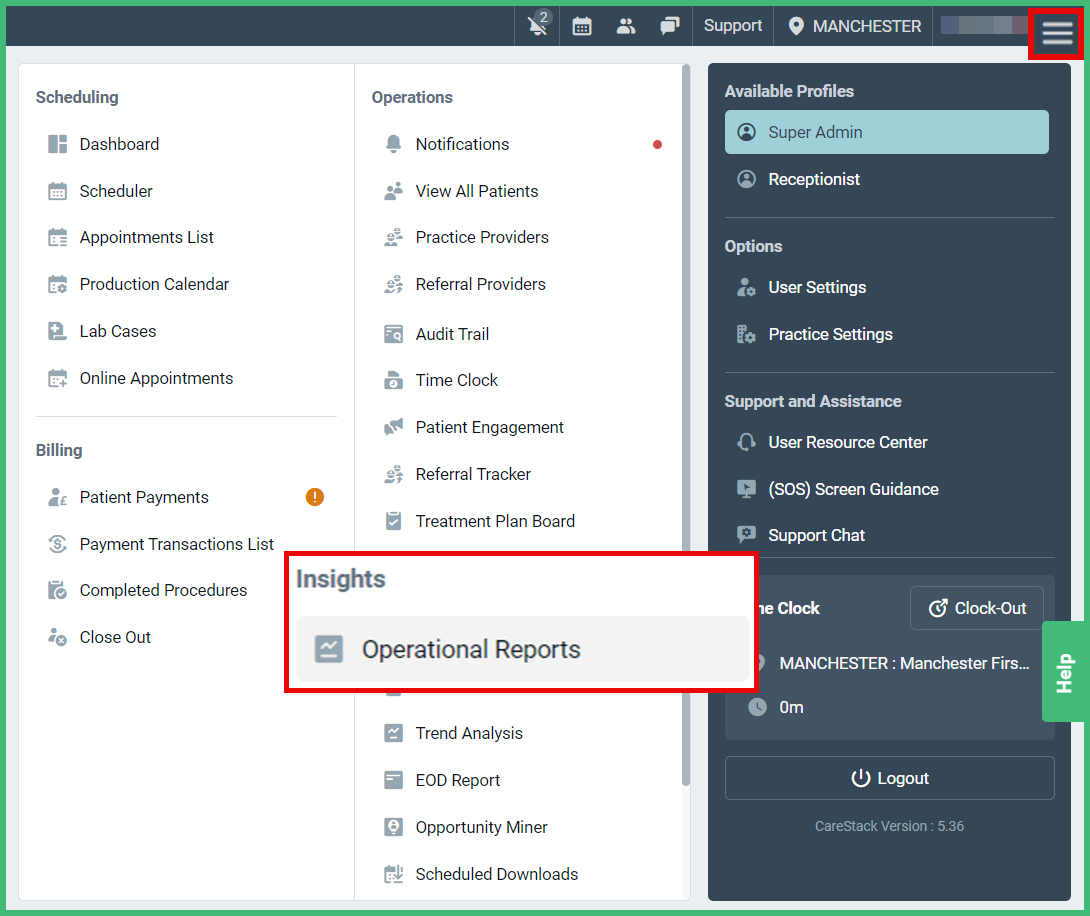1090x916 pixels.
Task: Open the Support link in top bar
Action: 732,26
